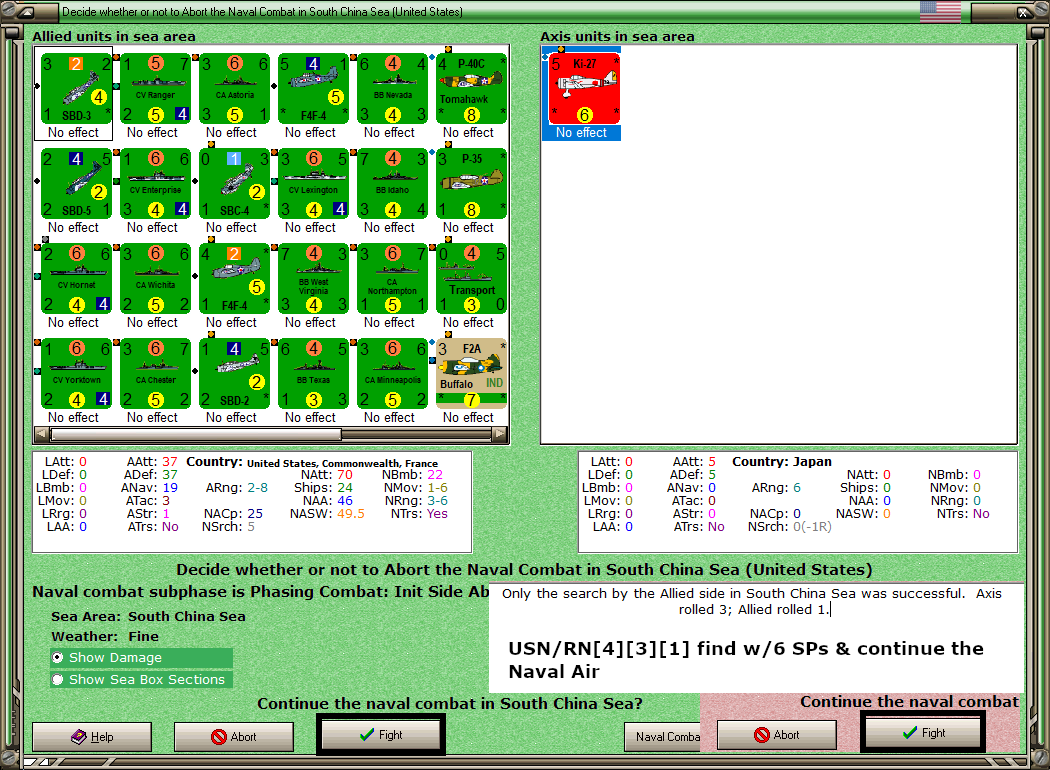
Task: Click the top-left window corner menu icon
Action: 25,11
